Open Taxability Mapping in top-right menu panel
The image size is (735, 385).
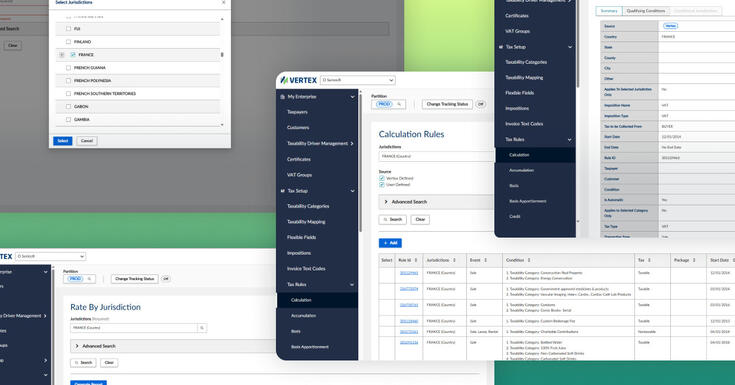(x=524, y=78)
